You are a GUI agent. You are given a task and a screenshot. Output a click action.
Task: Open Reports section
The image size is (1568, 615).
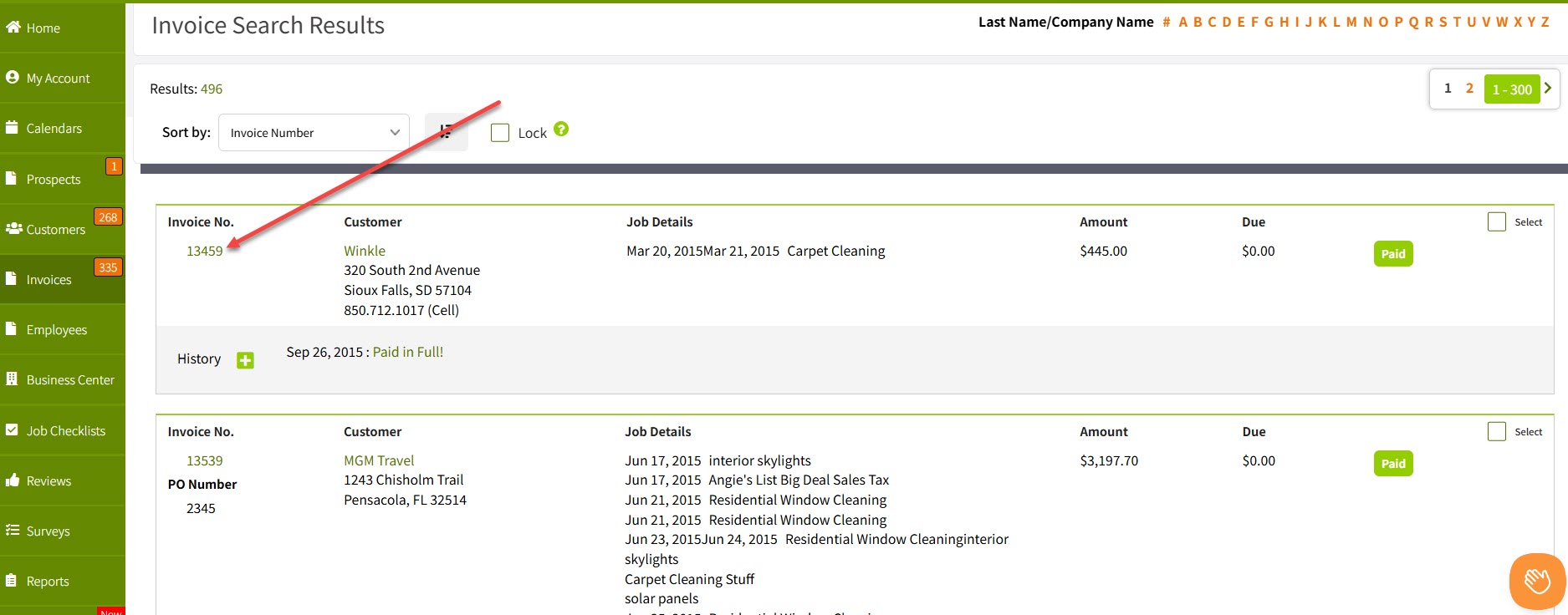point(63,581)
